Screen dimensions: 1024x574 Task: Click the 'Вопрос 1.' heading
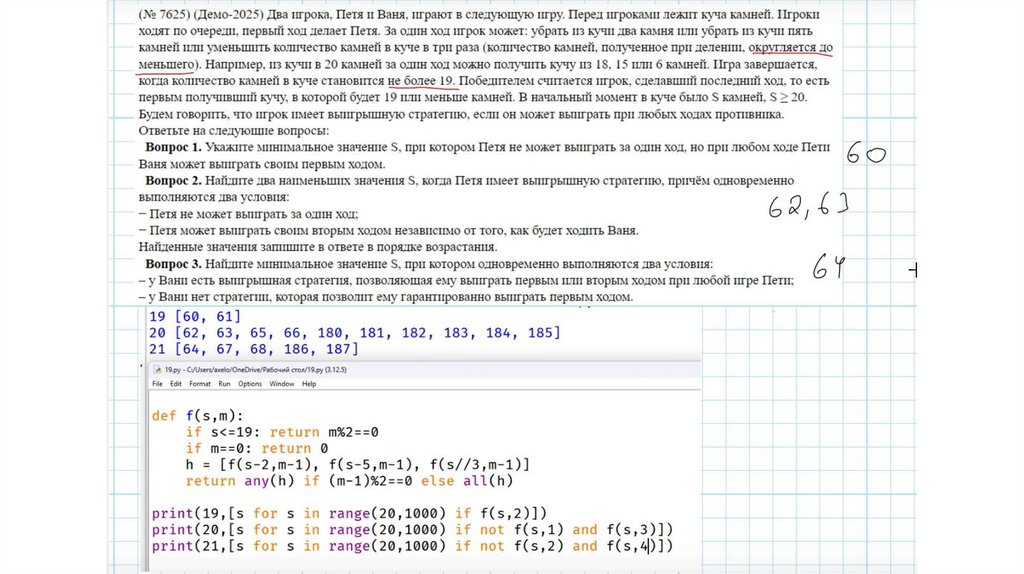(173, 148)
